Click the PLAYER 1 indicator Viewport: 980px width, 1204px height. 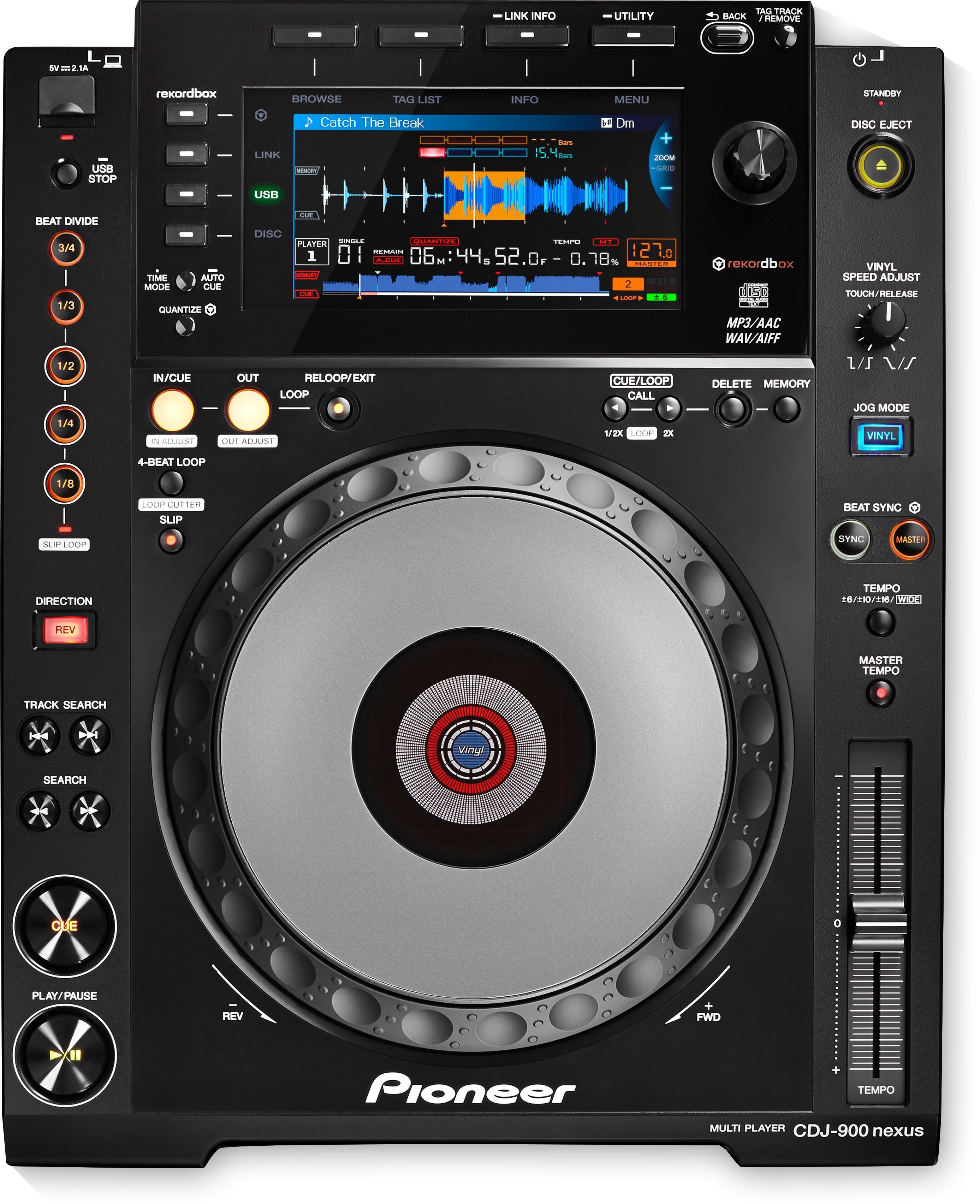point(311,251)
